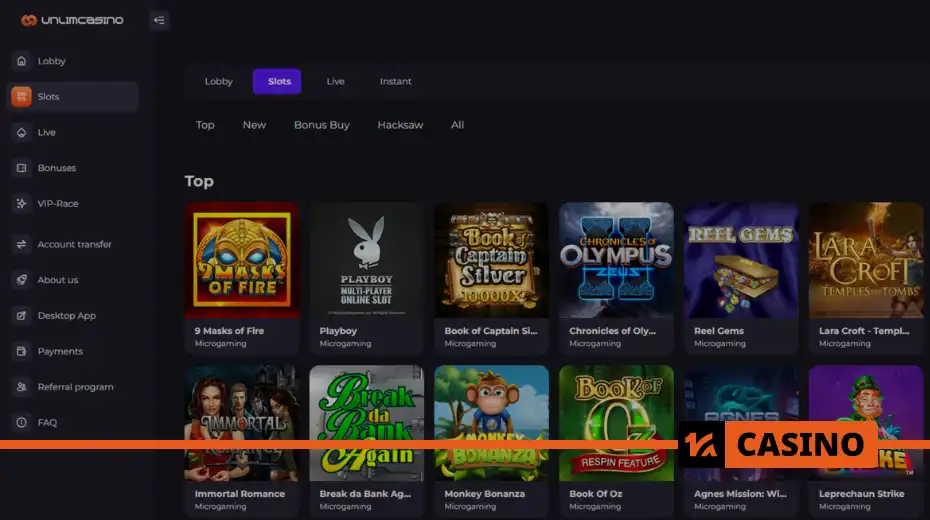930x520 pixels.
Task: Select the highlighted Slots tab
Action: click(x=277, y=81)
